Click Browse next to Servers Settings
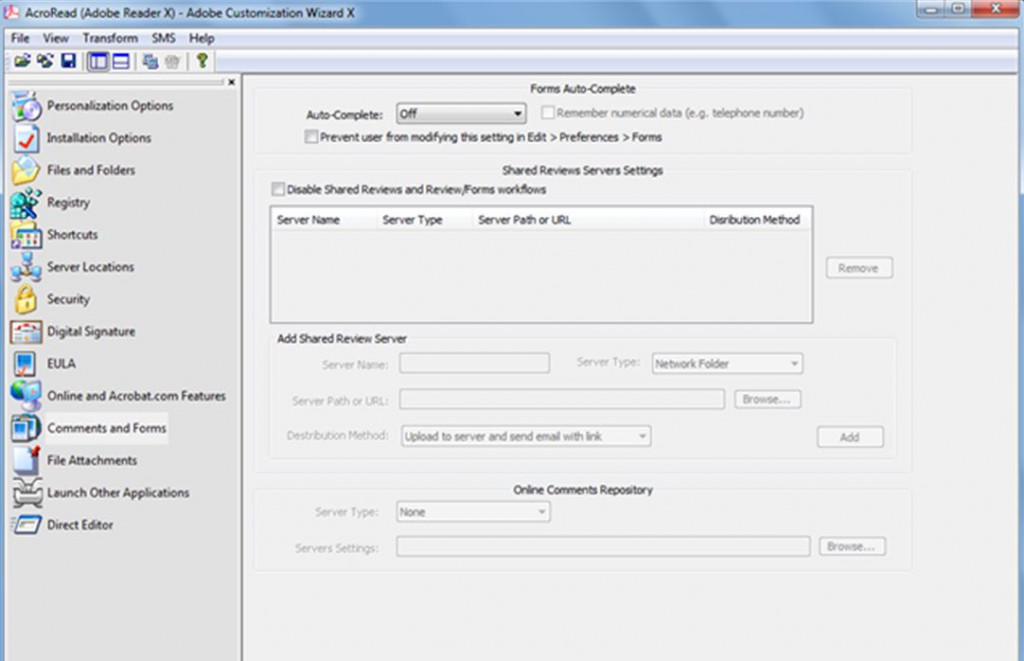 [852, 546]
